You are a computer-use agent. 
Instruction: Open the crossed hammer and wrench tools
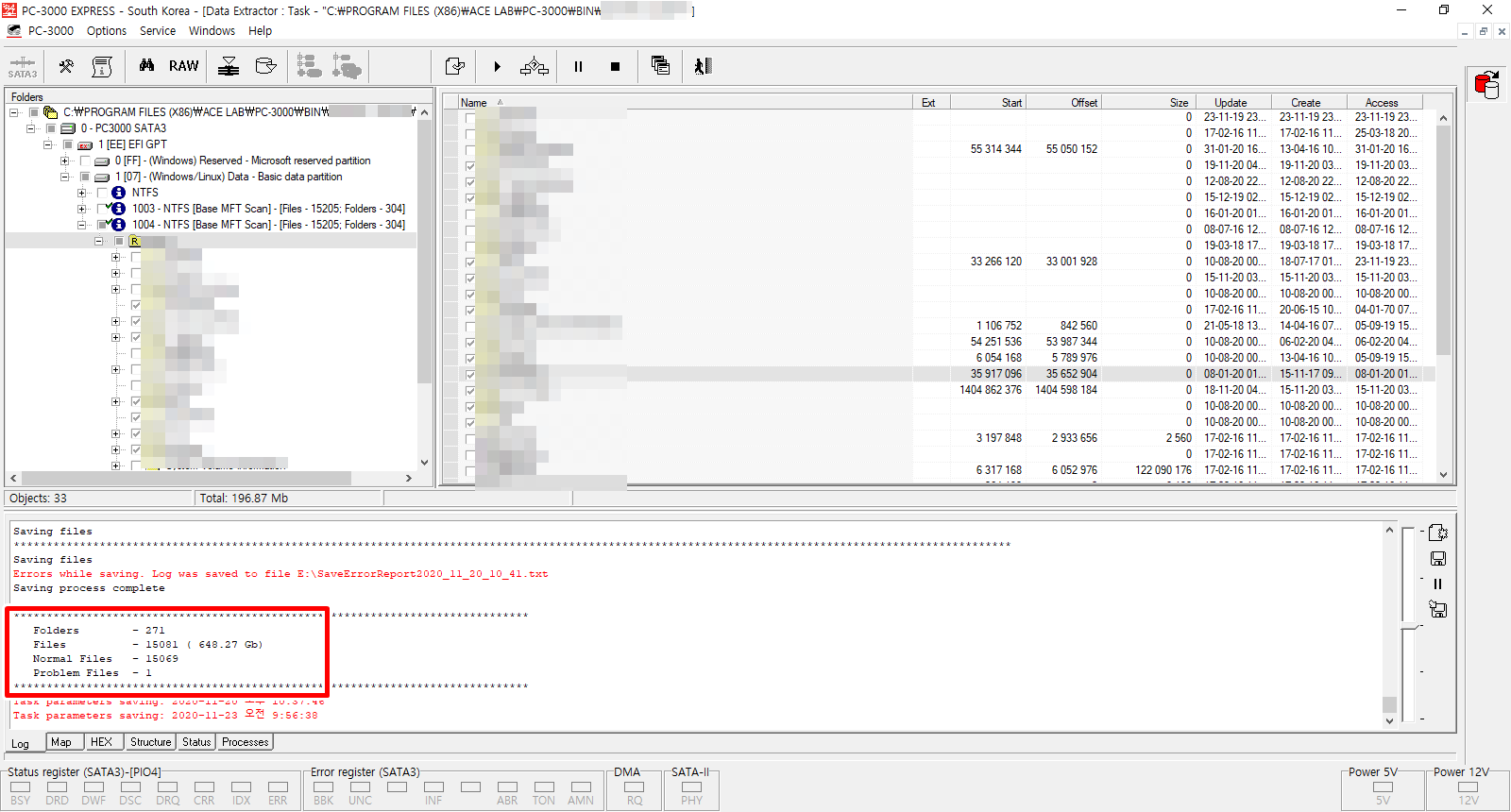pyautogui.click(x=66, y=66)
